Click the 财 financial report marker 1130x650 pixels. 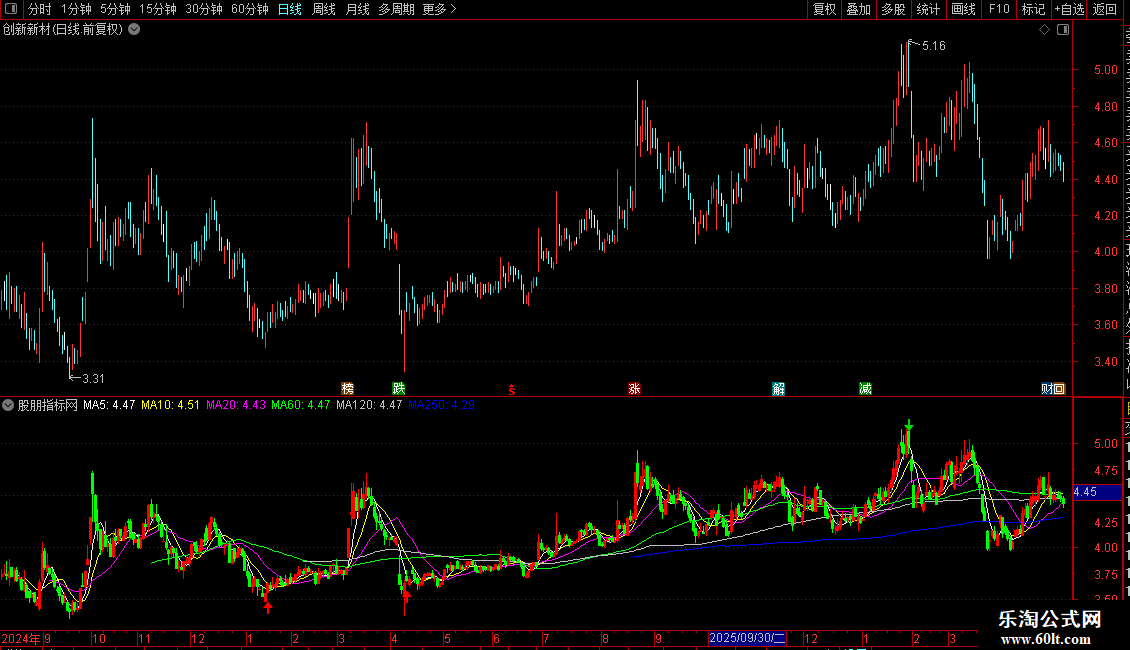(1047, 389)
